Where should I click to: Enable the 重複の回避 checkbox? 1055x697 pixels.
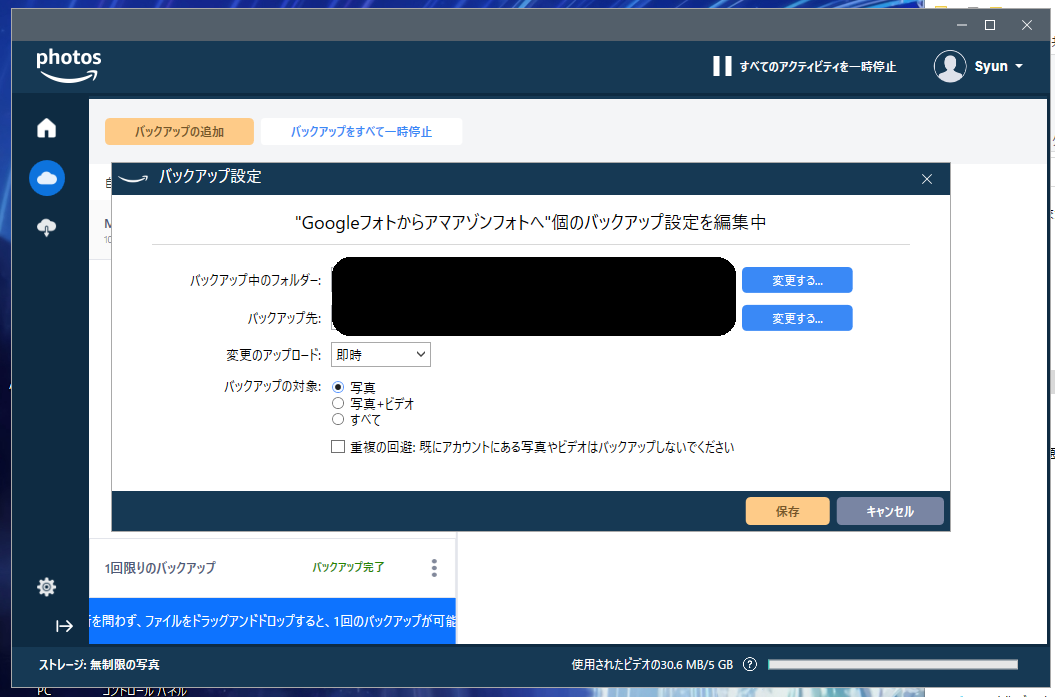[338, 447]
